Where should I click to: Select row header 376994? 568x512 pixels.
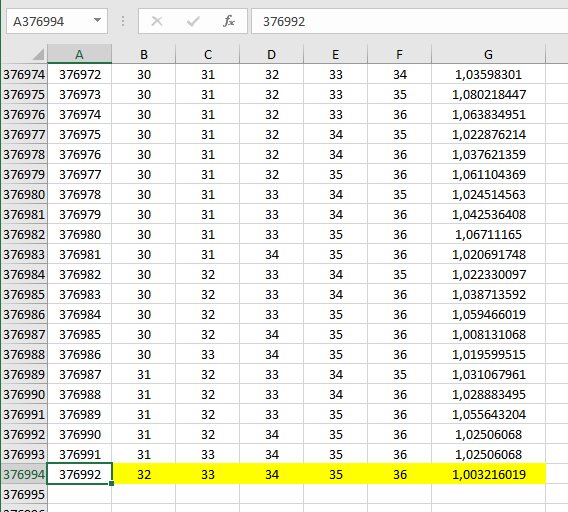(x=24, y=474)
